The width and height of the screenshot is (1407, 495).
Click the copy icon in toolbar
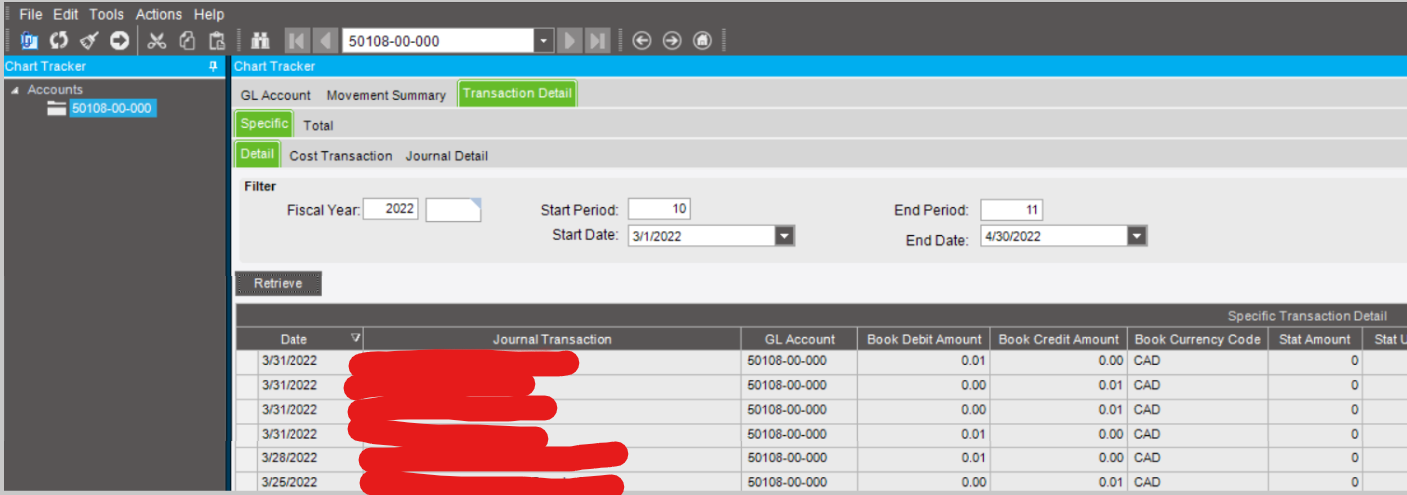pos(186,41)
